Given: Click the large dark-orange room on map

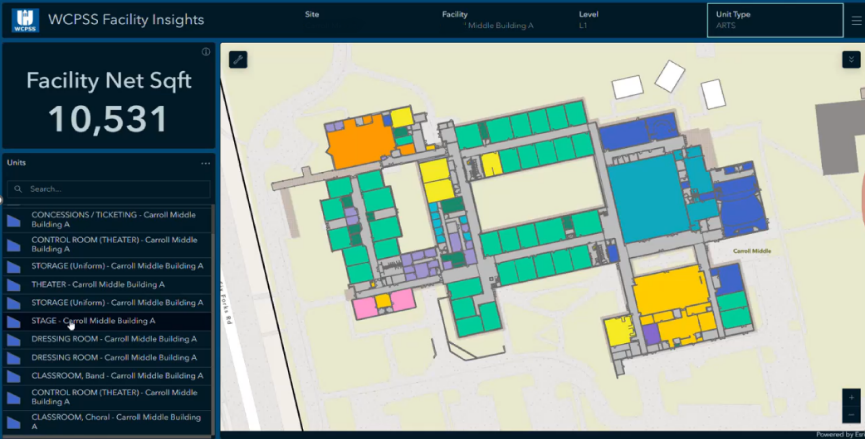Looking at the screenshot, I should click(359, 141).
